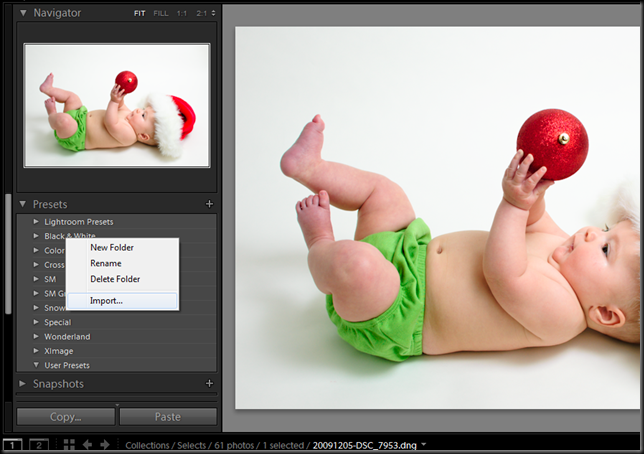644x454 pixels.
Task: Set navigator zoom to FILL
Action: coord(161,13)
